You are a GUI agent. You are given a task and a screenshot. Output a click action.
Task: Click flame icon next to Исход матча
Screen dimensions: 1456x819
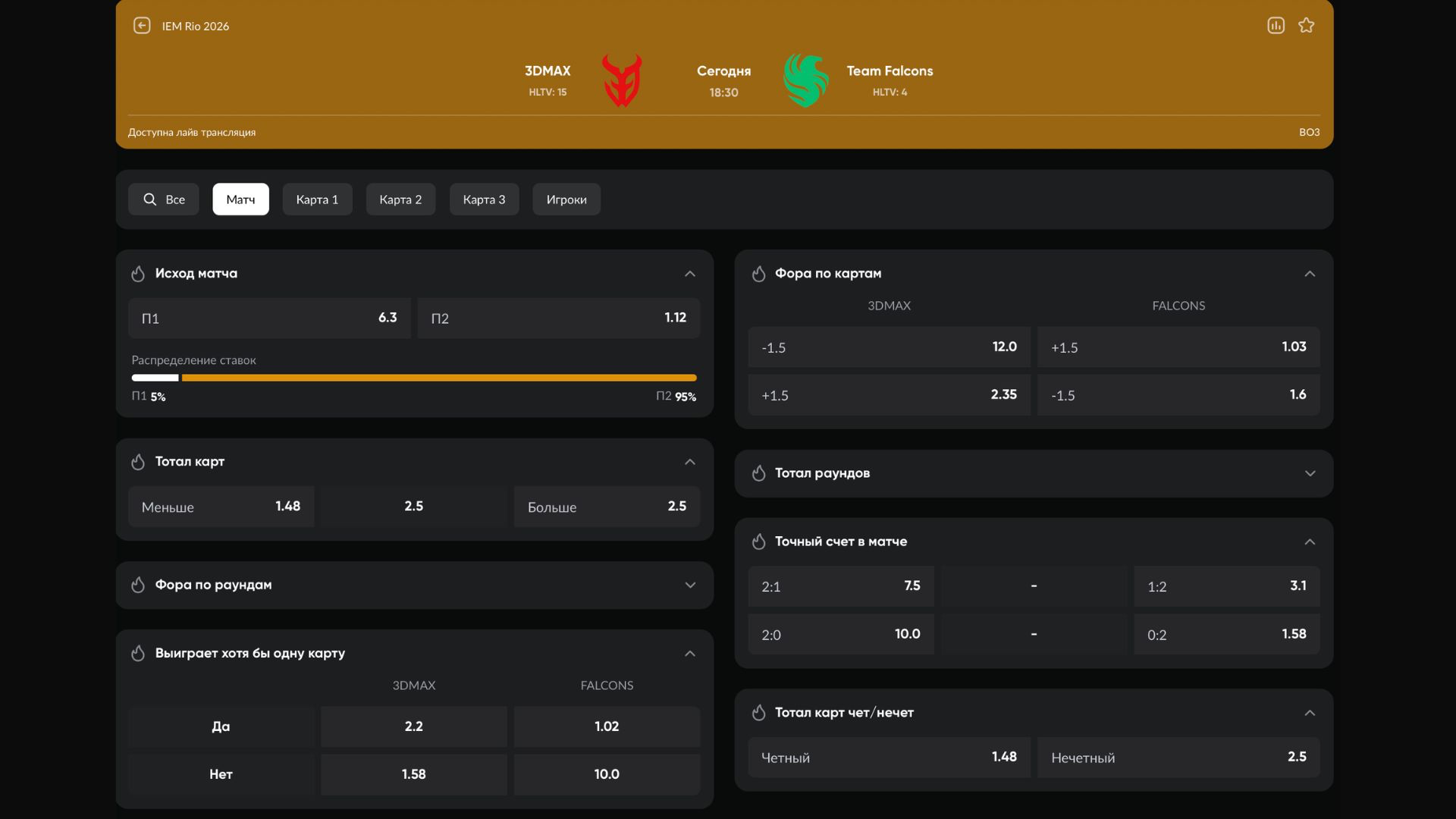[x=138, y=274]
